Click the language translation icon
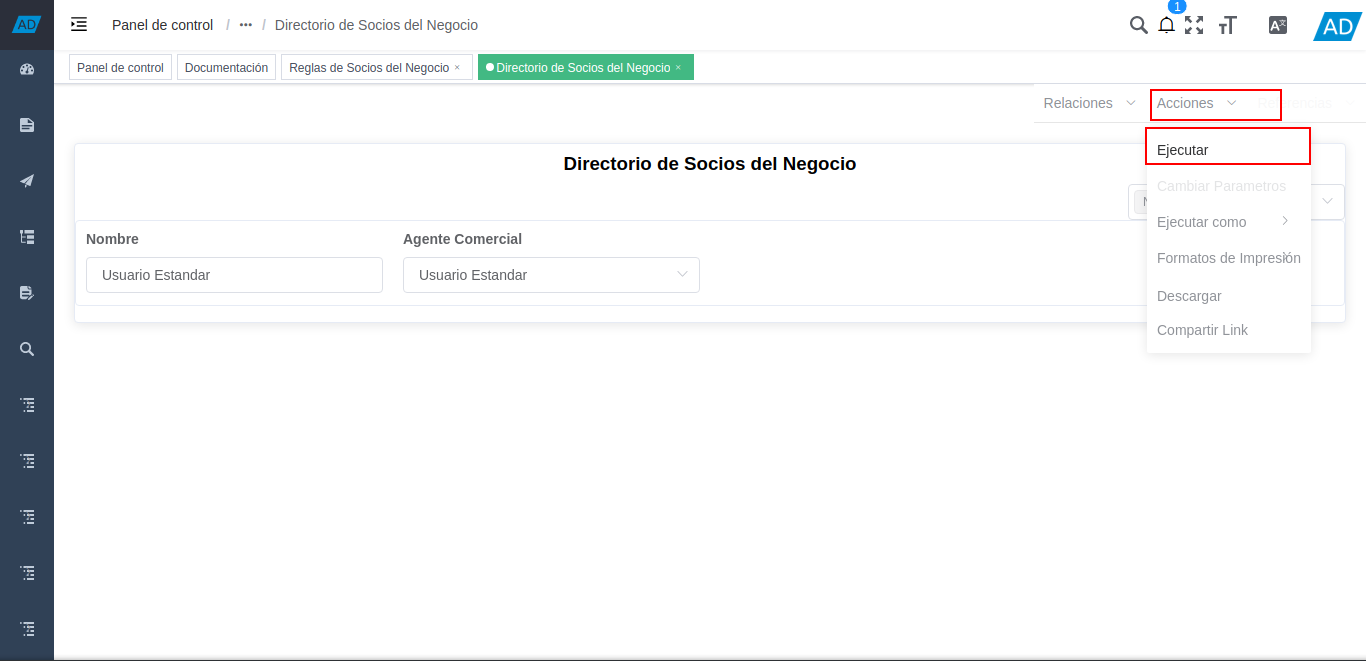This screenshot has height=661, width=1366. (x=1277, y=25)
